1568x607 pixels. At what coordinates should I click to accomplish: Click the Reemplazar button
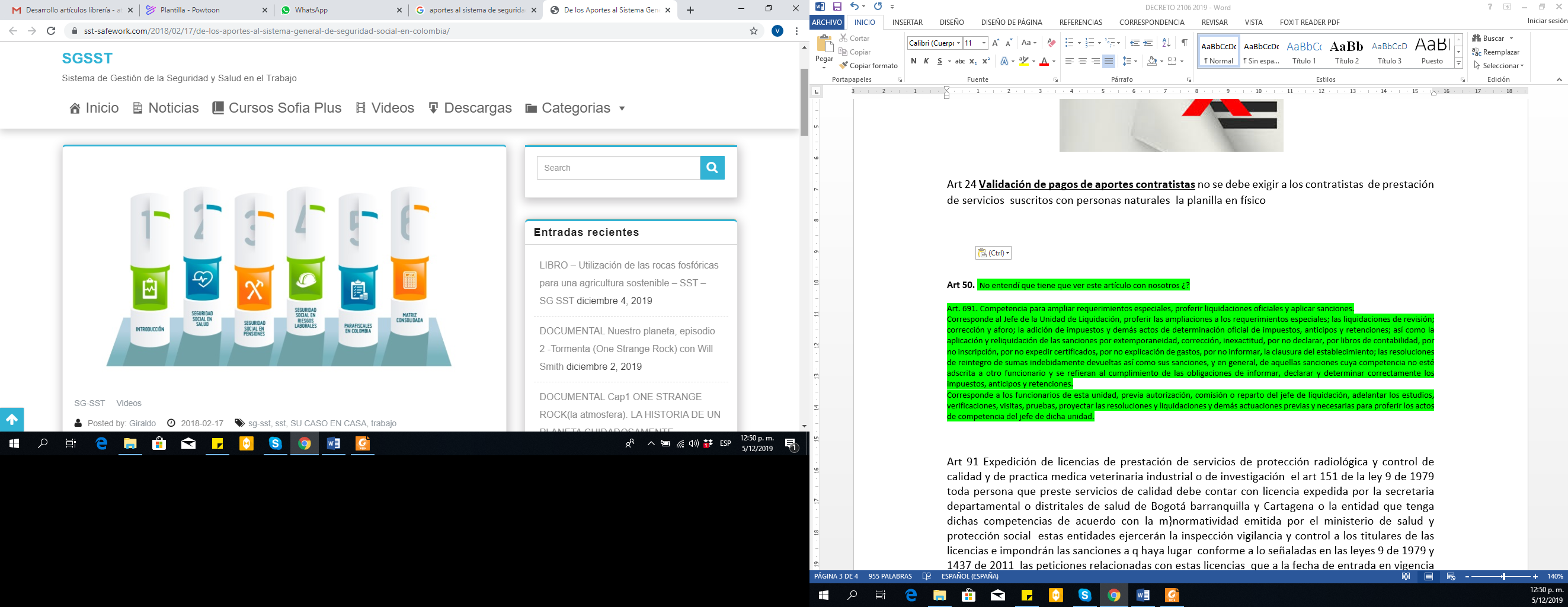point(1496,52)
